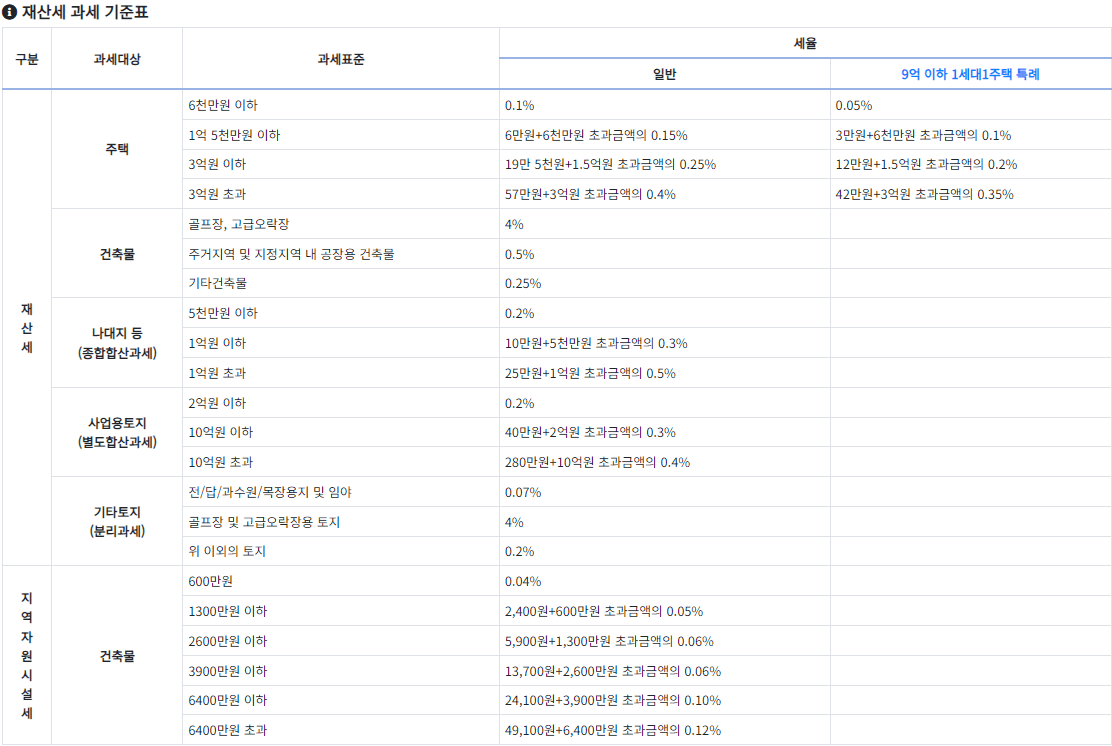Click 5,900원+1,300만원 초과금액의 0.06% cell

coord(665,640)
